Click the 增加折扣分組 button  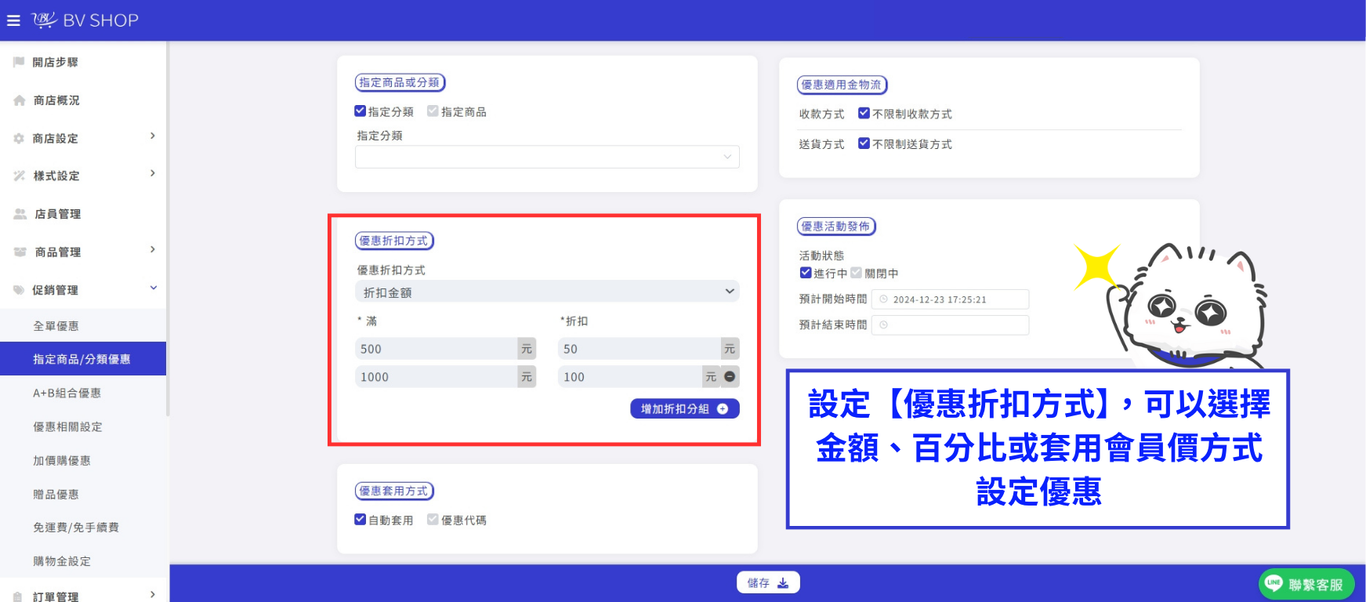pyautogui.click(x=685, y=409)
